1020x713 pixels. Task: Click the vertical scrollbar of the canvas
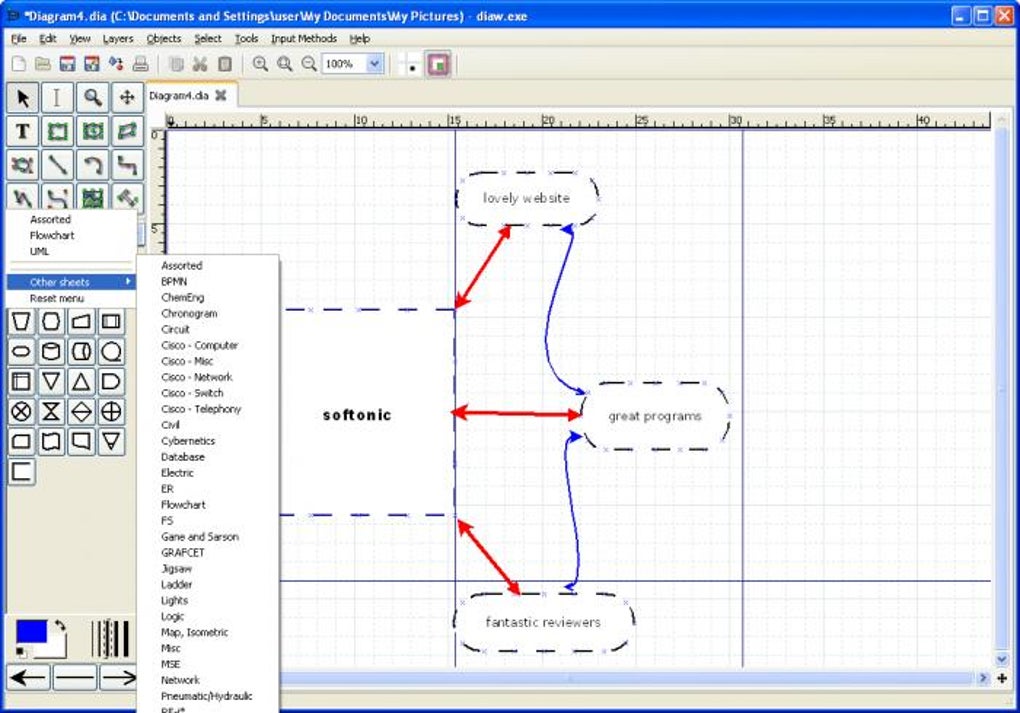click(x=1002, y=390)
